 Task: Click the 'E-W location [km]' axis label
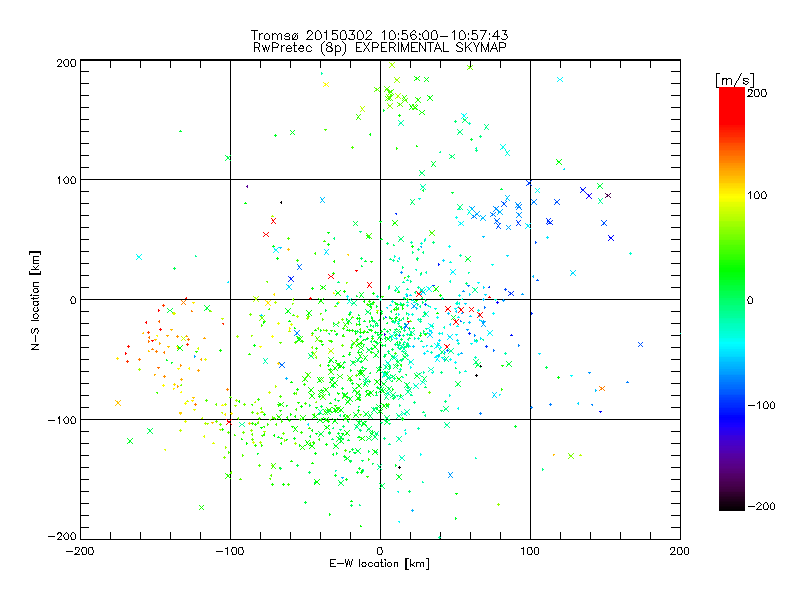[x=379, y=563]
